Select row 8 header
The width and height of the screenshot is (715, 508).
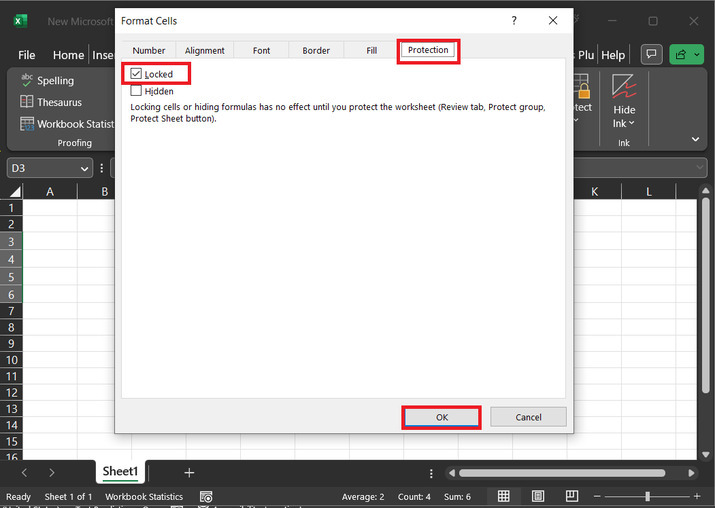pyautogui.click(x=11, y=327)
